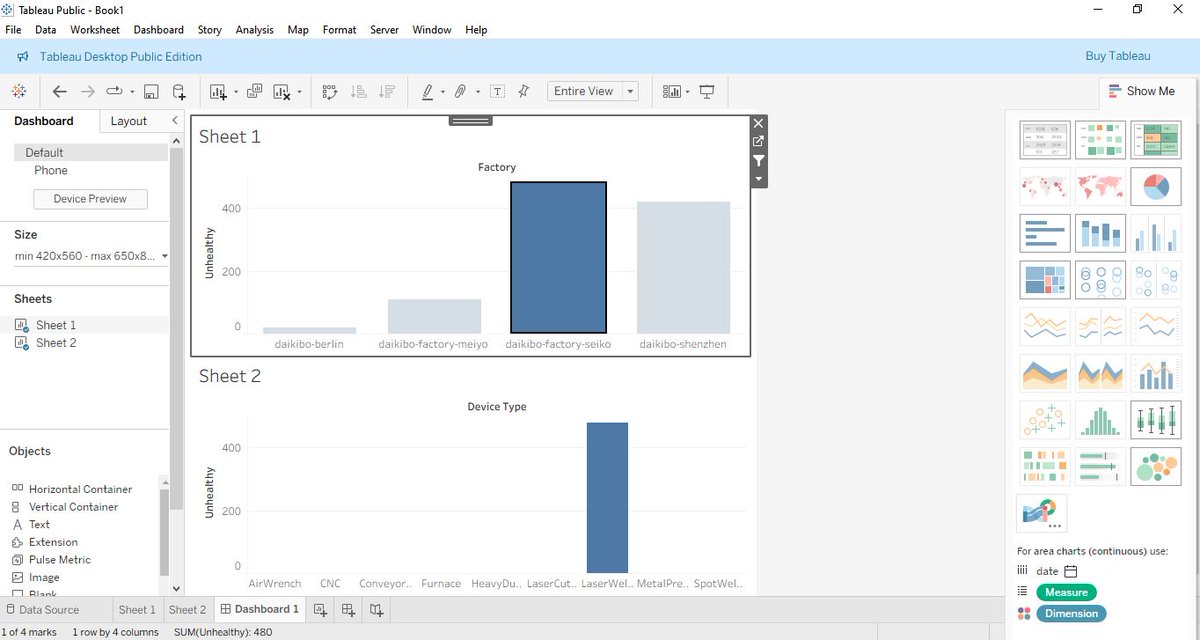The height and width of the screenshot is (640, 1200).
Task: Toggle the Fix Axes pin icon
Action: pyautogui.click(x=523, y=91)
